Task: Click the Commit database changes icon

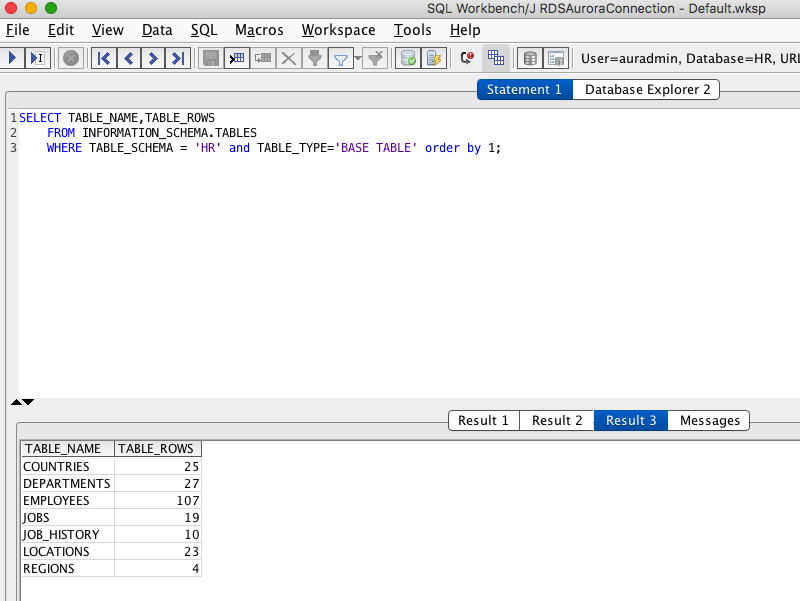Action: coord(408,58)
